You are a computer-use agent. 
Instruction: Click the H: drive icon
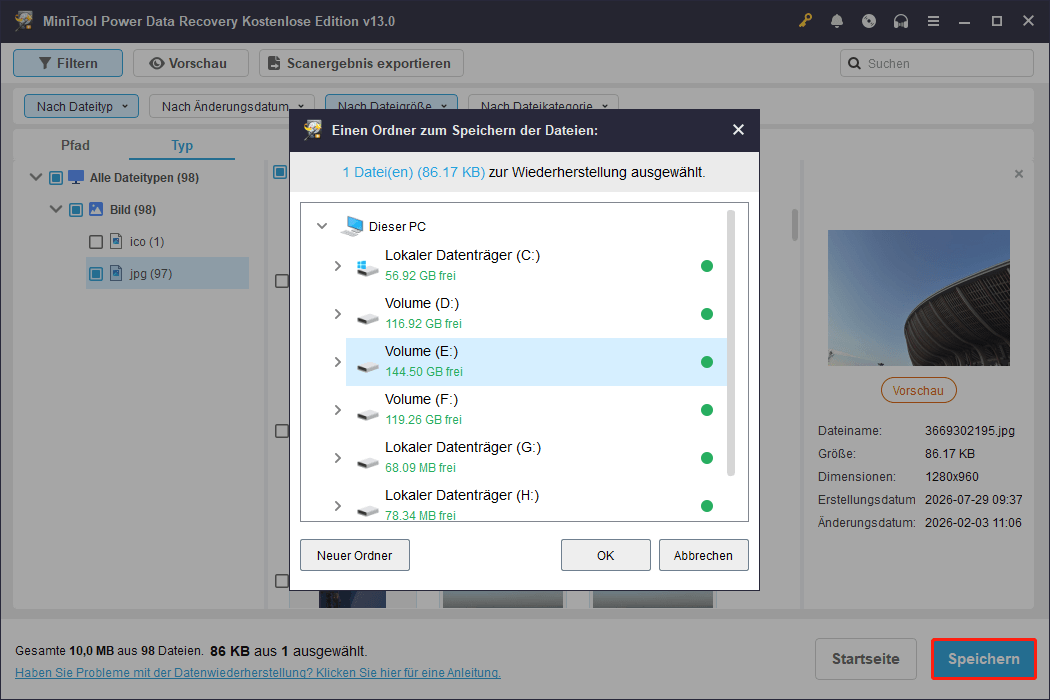pos(368,510)
